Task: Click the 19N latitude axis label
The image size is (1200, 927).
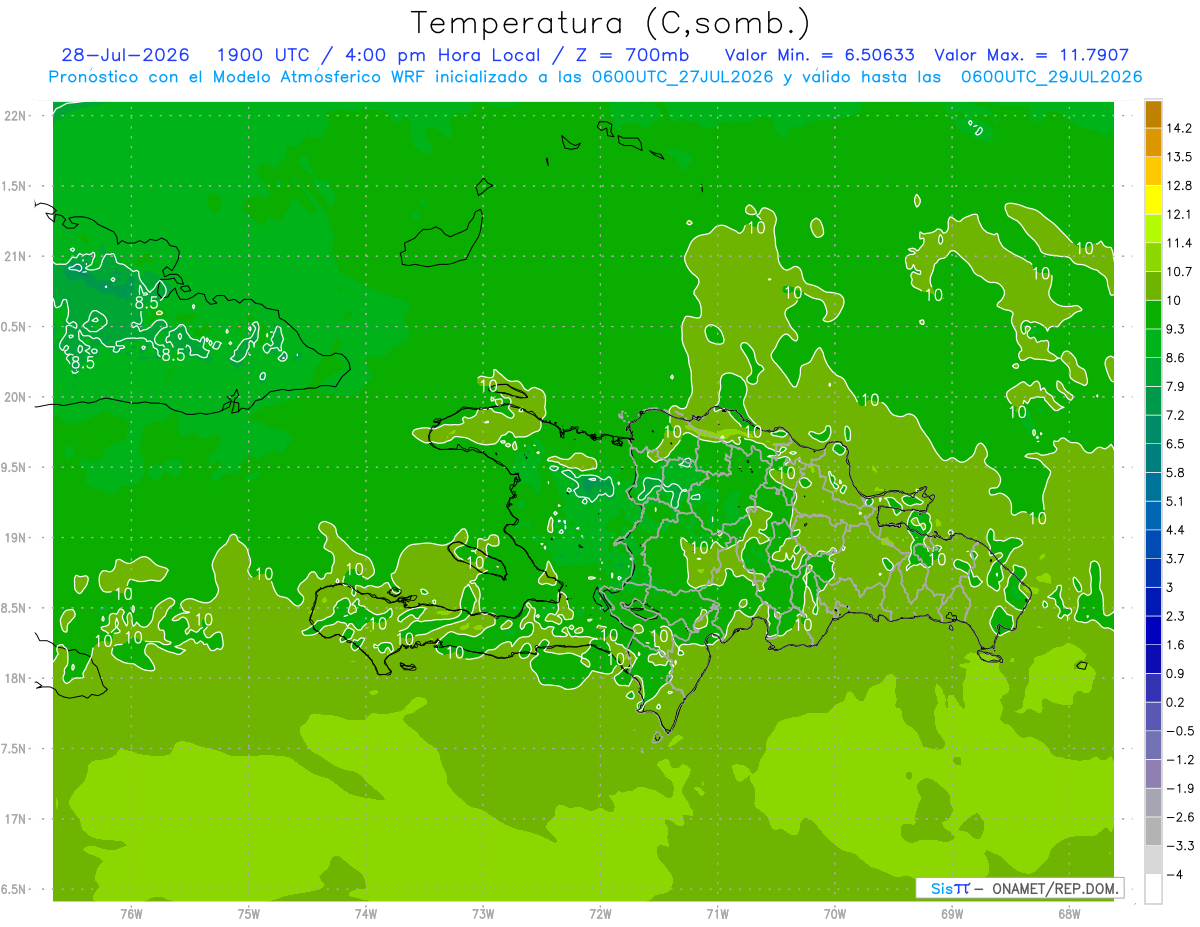Action: 15,538
